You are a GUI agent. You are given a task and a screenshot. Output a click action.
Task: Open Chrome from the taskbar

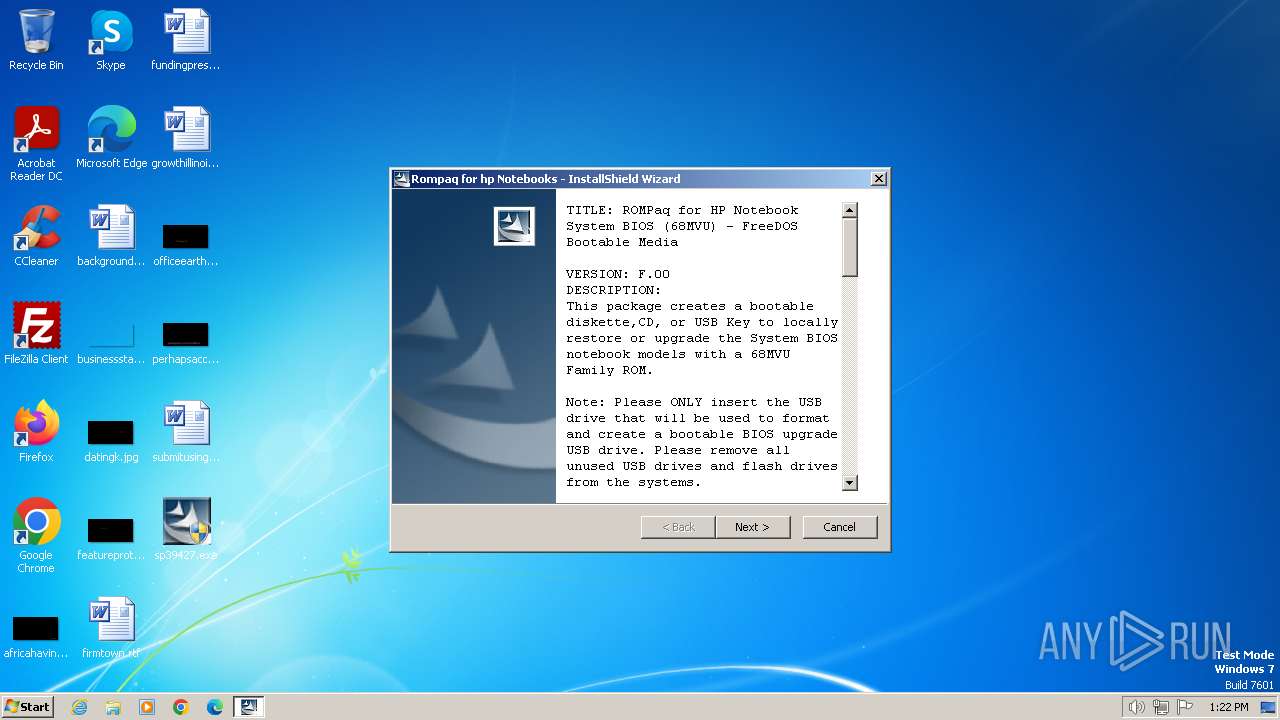click(x=181, y=707)
